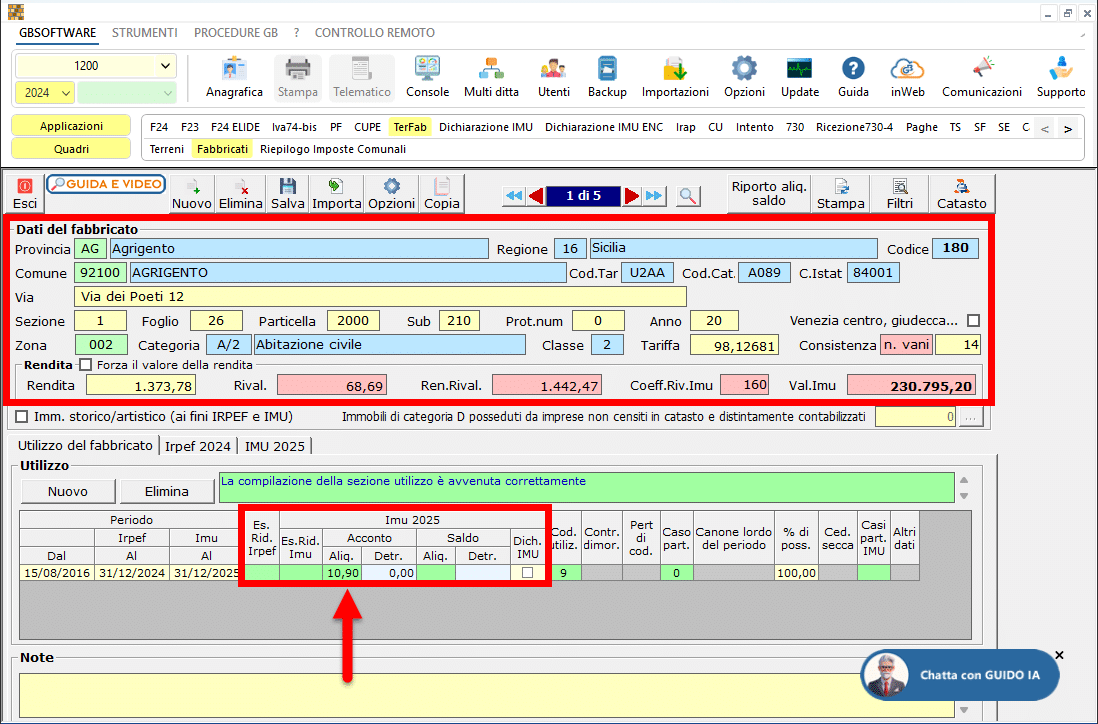Go to the first record arrow
This screenshot has height=724, width=1098.
click(x=513, y=196)
